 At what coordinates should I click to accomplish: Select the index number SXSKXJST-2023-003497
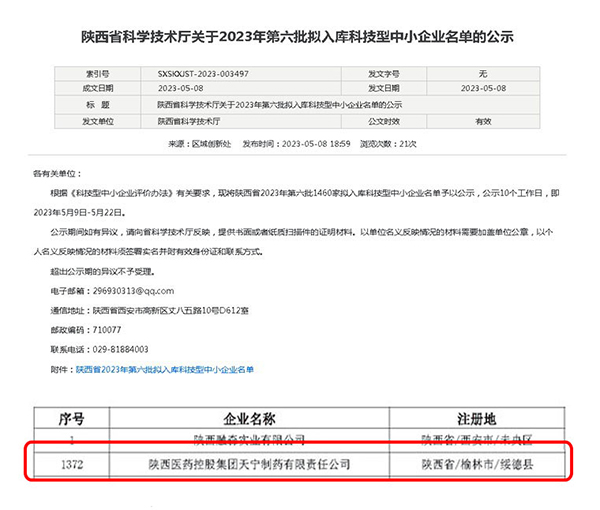(203, 74)
